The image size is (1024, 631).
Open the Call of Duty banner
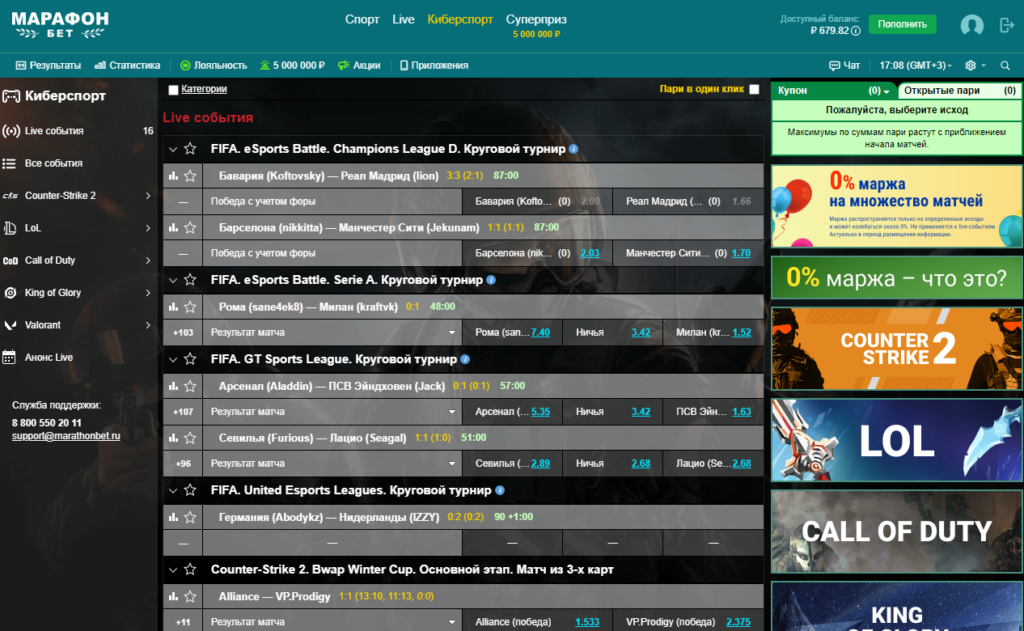897,532
